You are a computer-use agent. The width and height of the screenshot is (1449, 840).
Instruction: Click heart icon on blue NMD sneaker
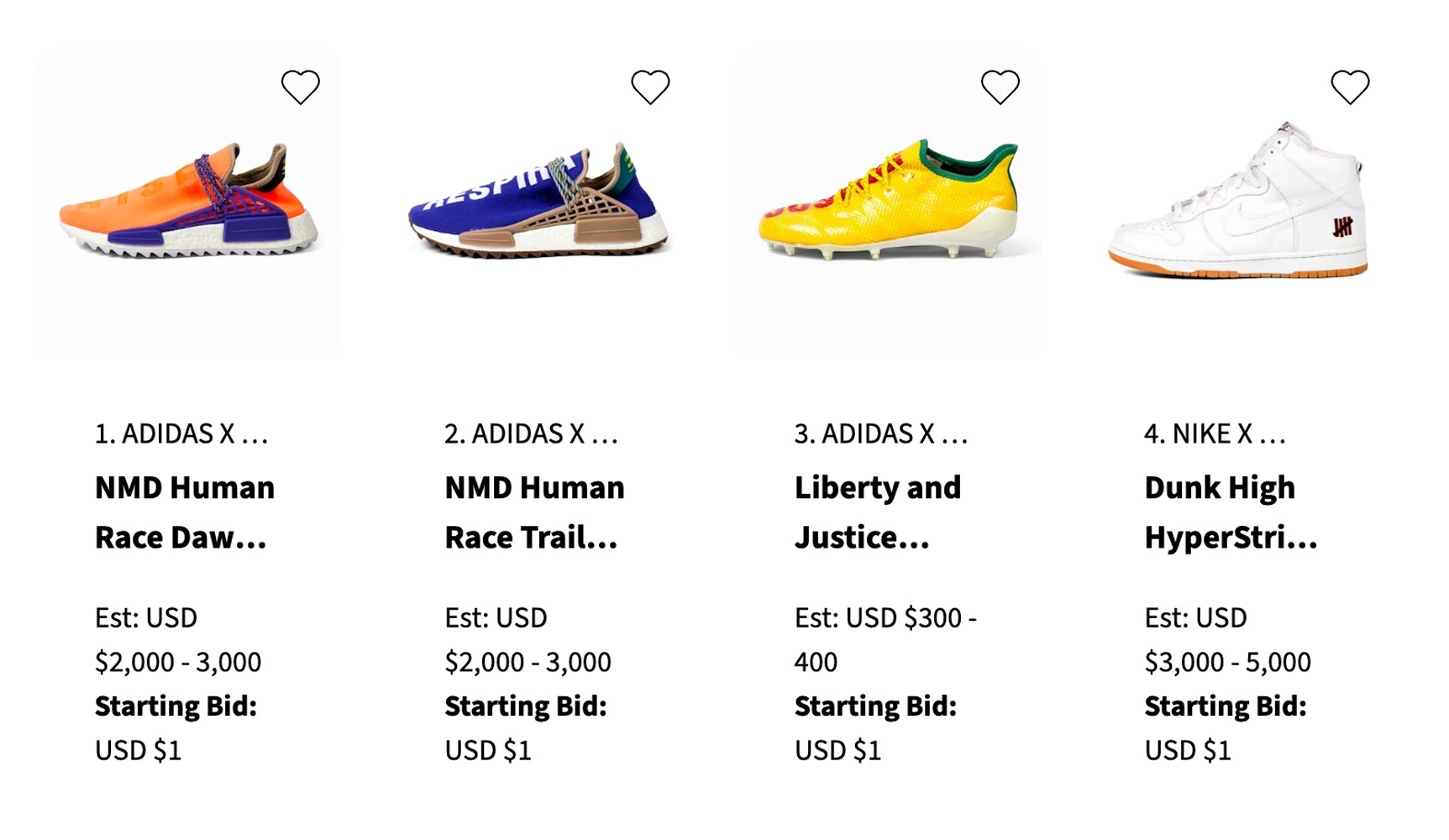pyautogui.click(x=650, y=87)
